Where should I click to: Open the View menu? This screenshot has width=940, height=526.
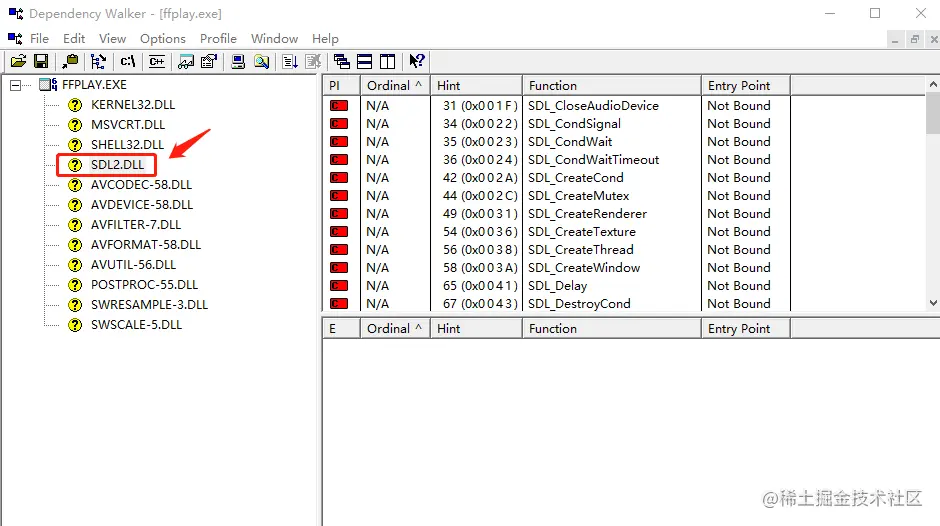click(113, 38)
